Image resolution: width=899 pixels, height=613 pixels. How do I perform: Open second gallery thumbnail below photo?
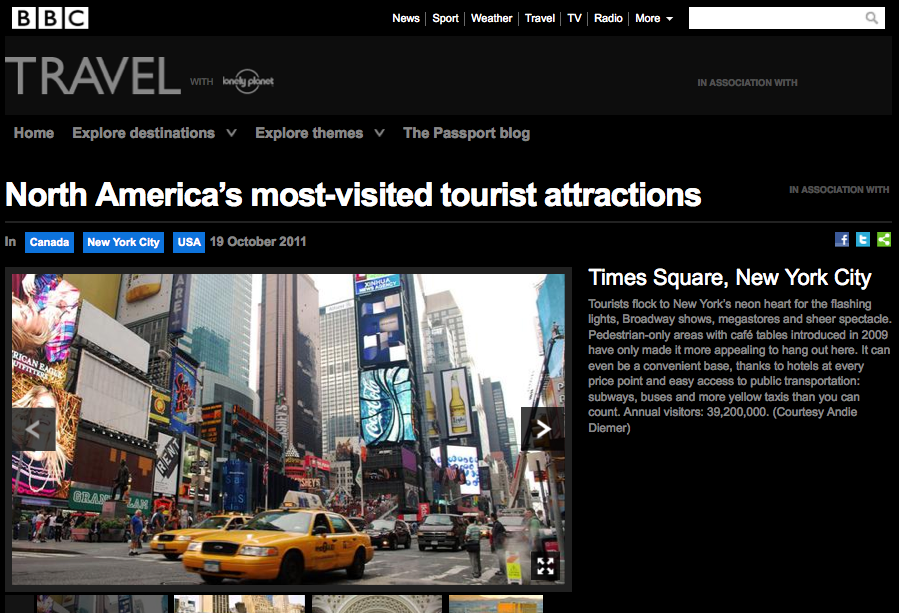click(239, 604)
